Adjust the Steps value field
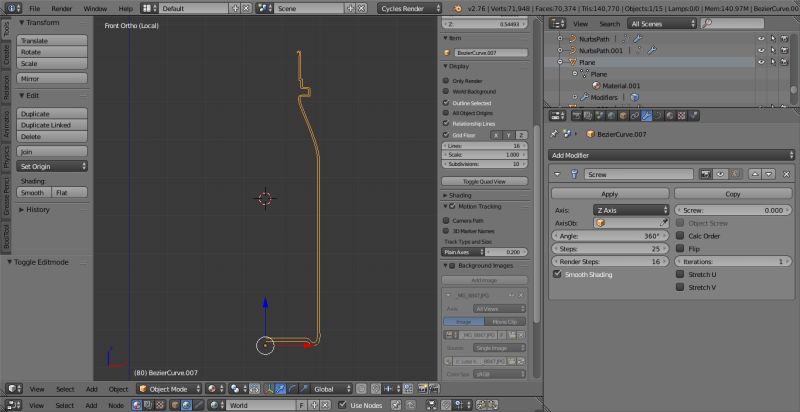Image resolution: width=800 pixels, height=412 pixels. [610, 249]
